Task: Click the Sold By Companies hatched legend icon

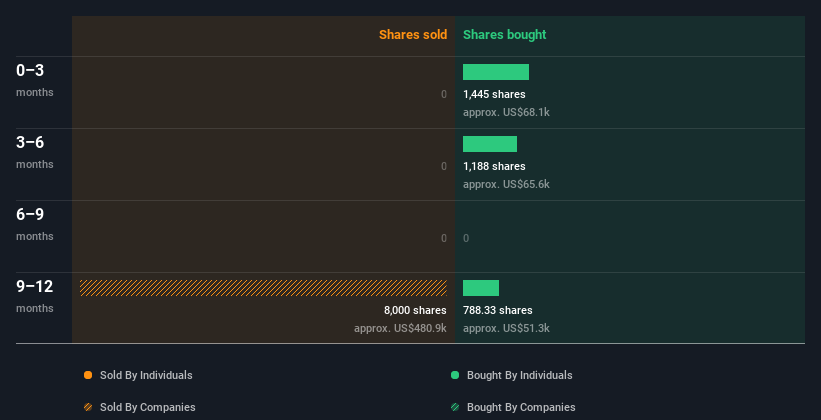Action: click(88, 407)
